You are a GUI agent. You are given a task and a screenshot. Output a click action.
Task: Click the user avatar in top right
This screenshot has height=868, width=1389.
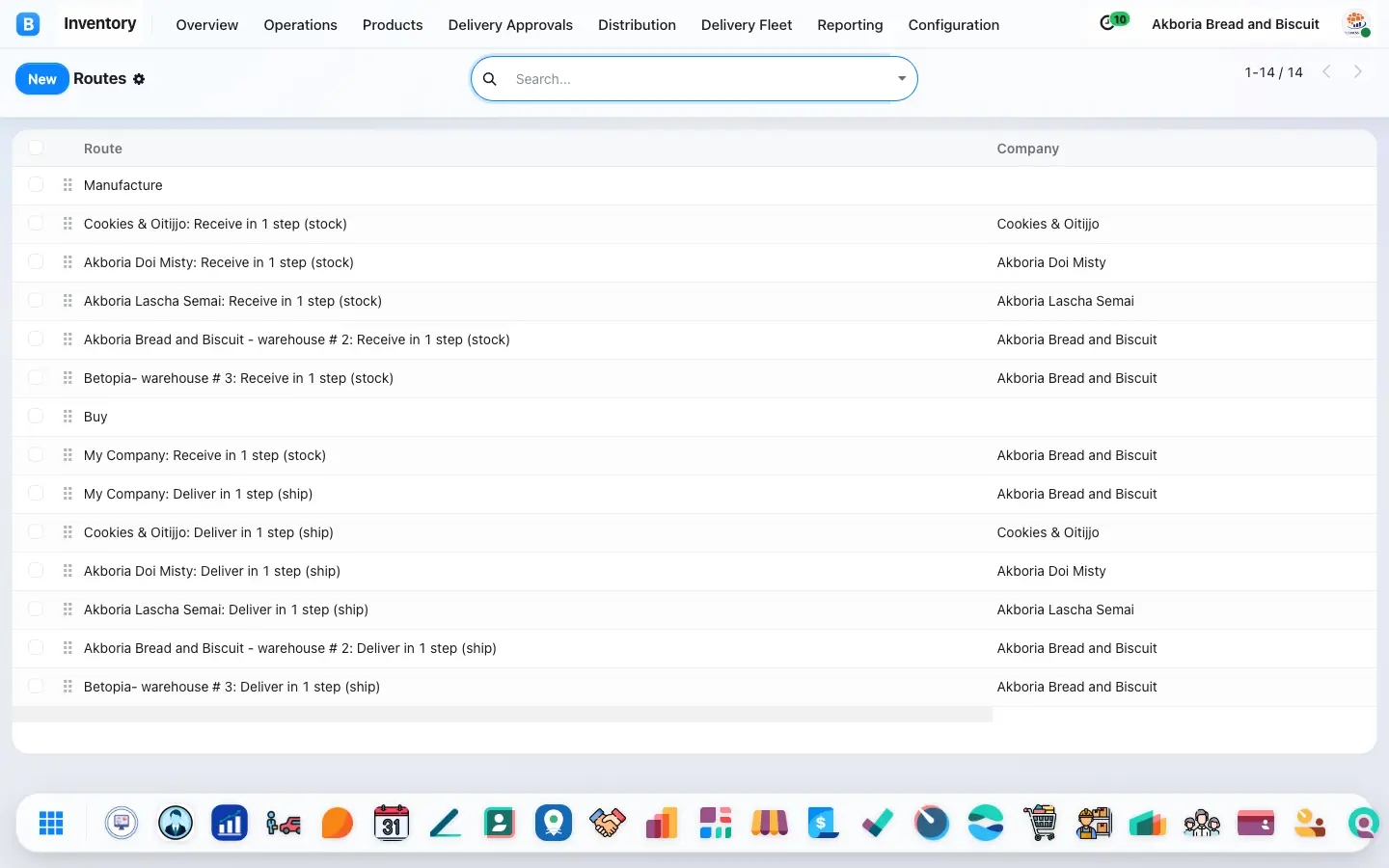pyautogui.click(x=1356, y=24)
